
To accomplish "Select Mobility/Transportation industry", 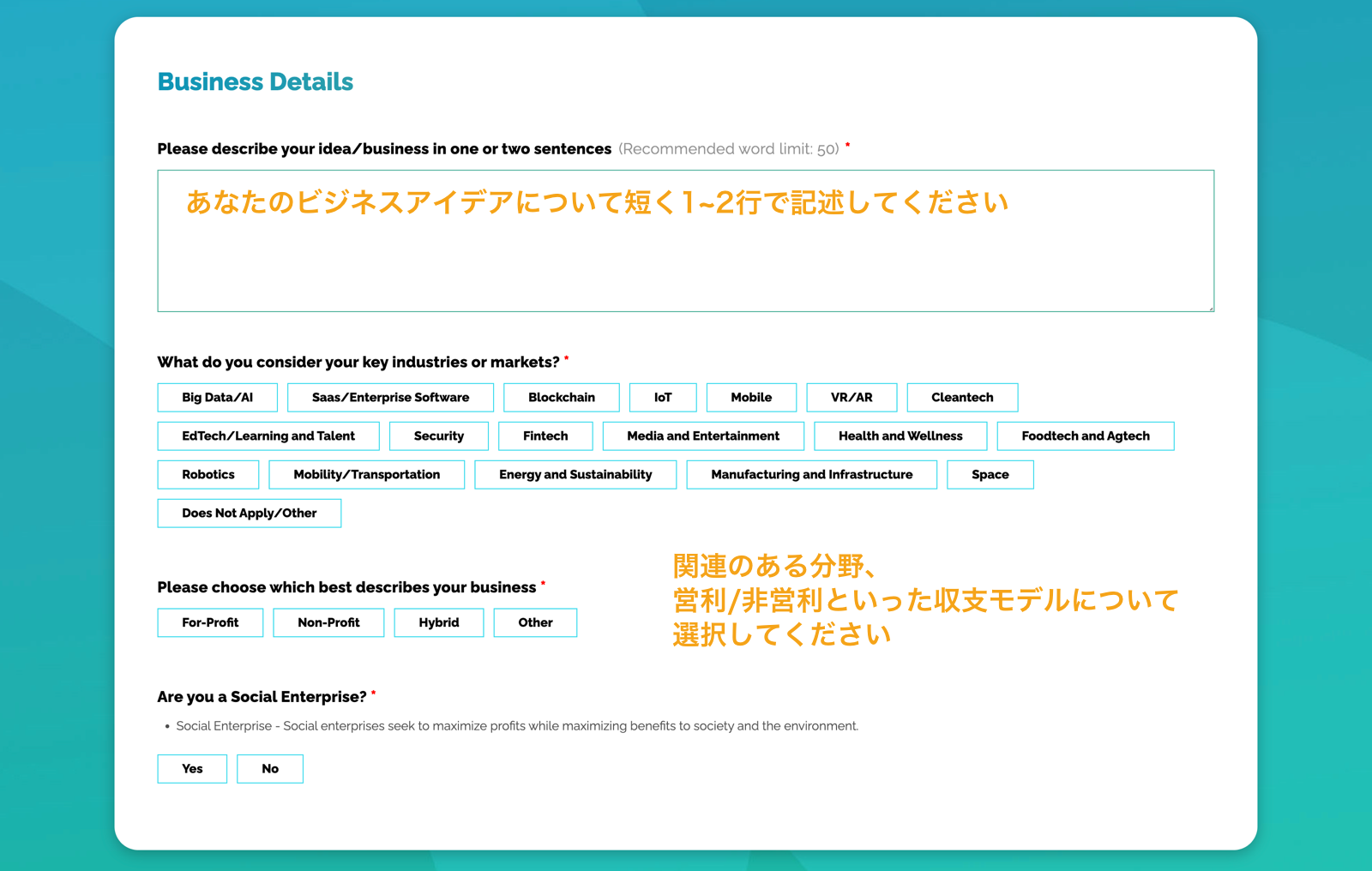I will pyautogui.click(x=367, y=475).
